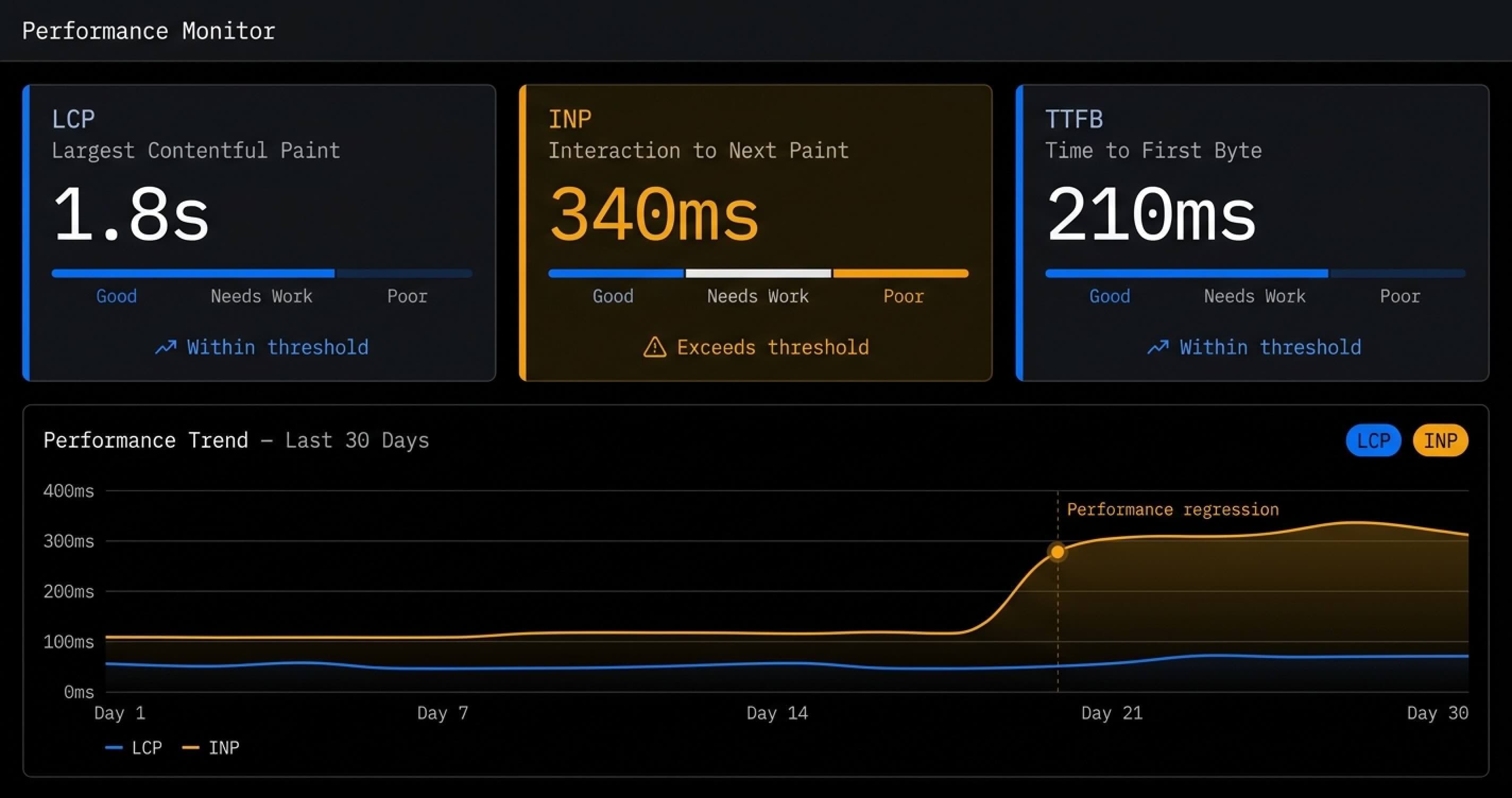
Task: Click the 'Poor' label in INP card
Action: coord(904,296)
